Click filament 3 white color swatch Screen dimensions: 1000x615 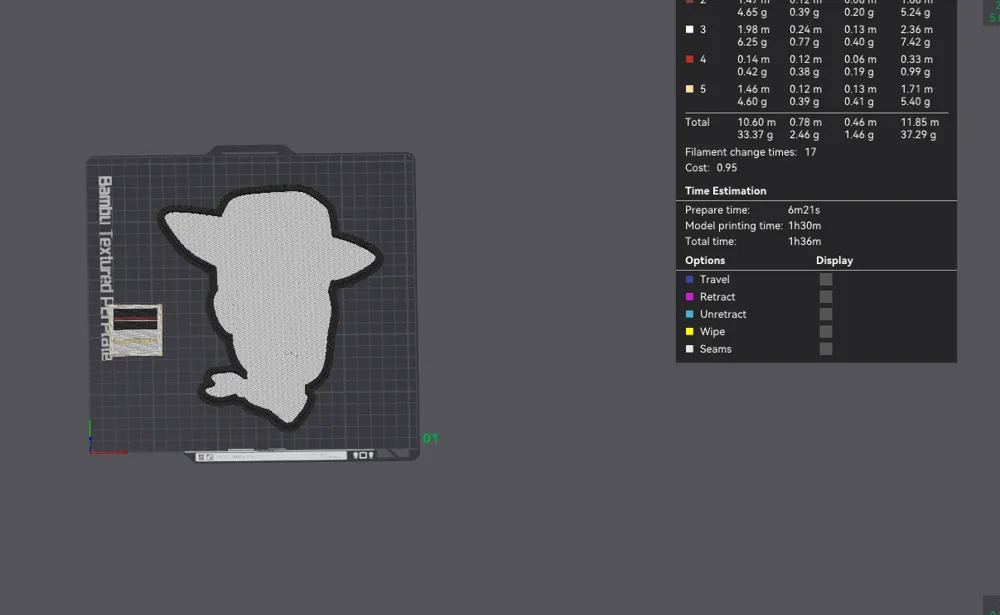(689, 29)
